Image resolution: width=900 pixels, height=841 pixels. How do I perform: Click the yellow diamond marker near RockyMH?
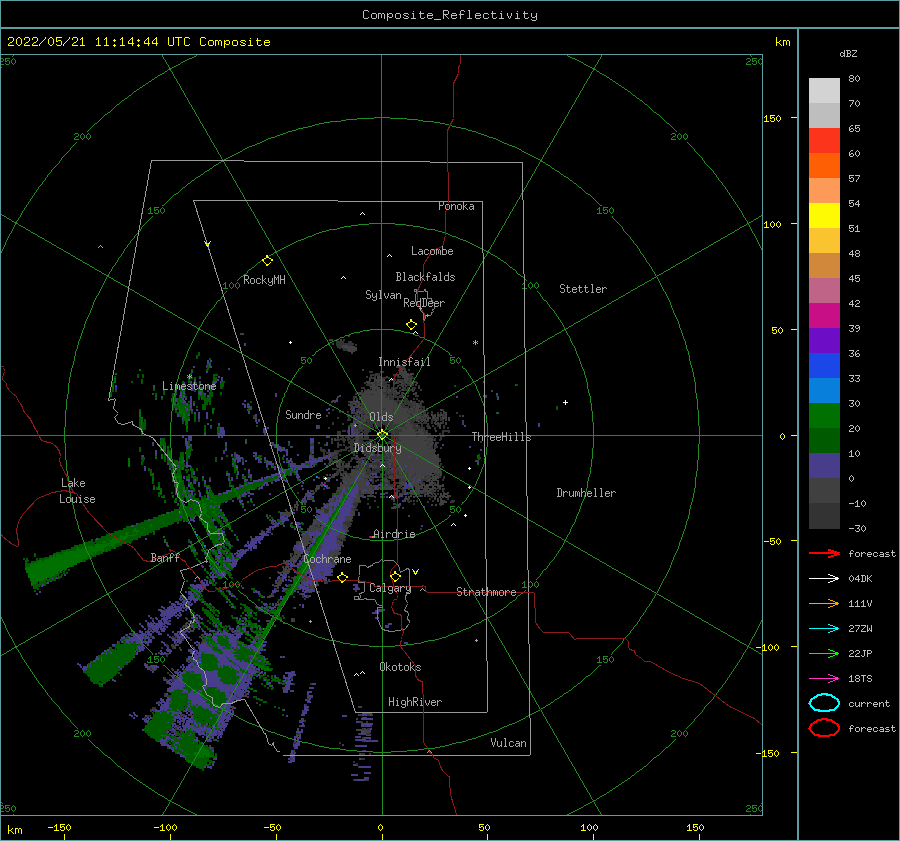click(267, 261)
